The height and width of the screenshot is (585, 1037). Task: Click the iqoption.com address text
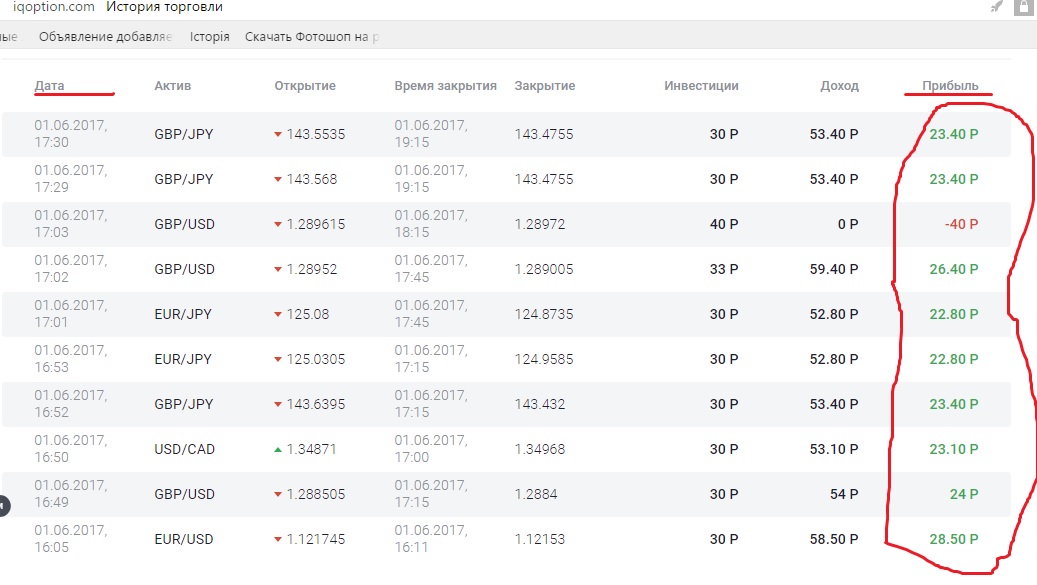coord(54,7)
